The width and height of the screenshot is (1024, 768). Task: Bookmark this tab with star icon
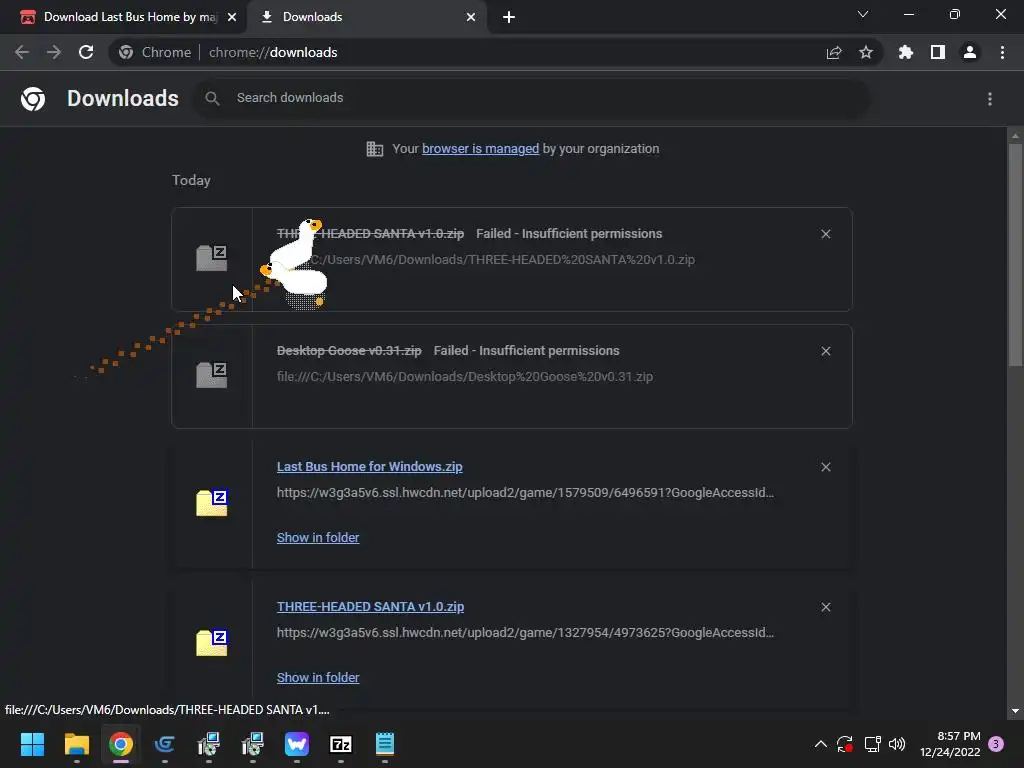click(866, 52)
